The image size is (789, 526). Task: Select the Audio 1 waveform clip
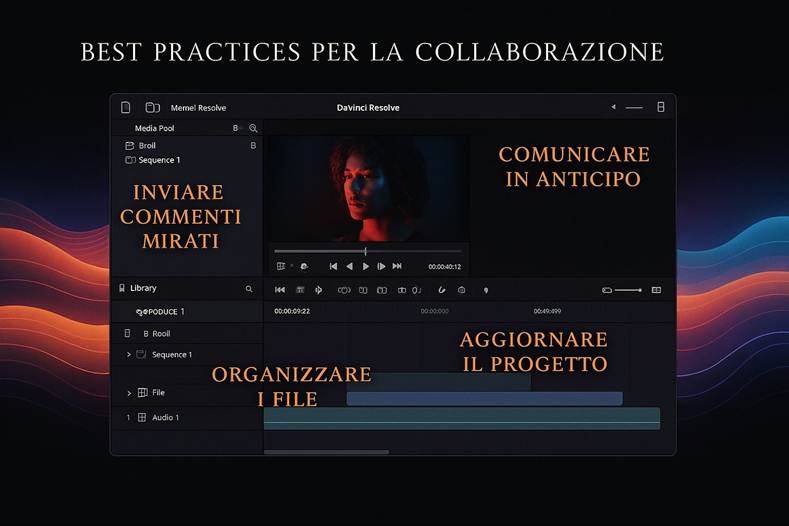pyautogui.click(x=462, y=418)
